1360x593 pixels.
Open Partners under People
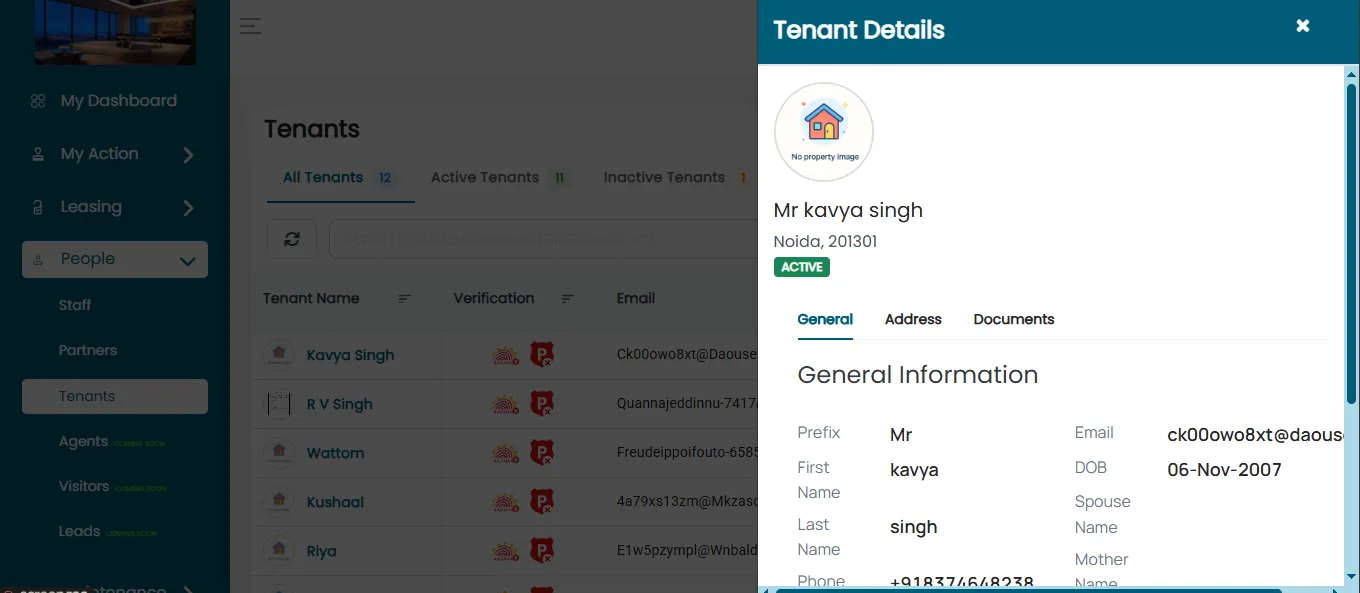coord(88,350)
